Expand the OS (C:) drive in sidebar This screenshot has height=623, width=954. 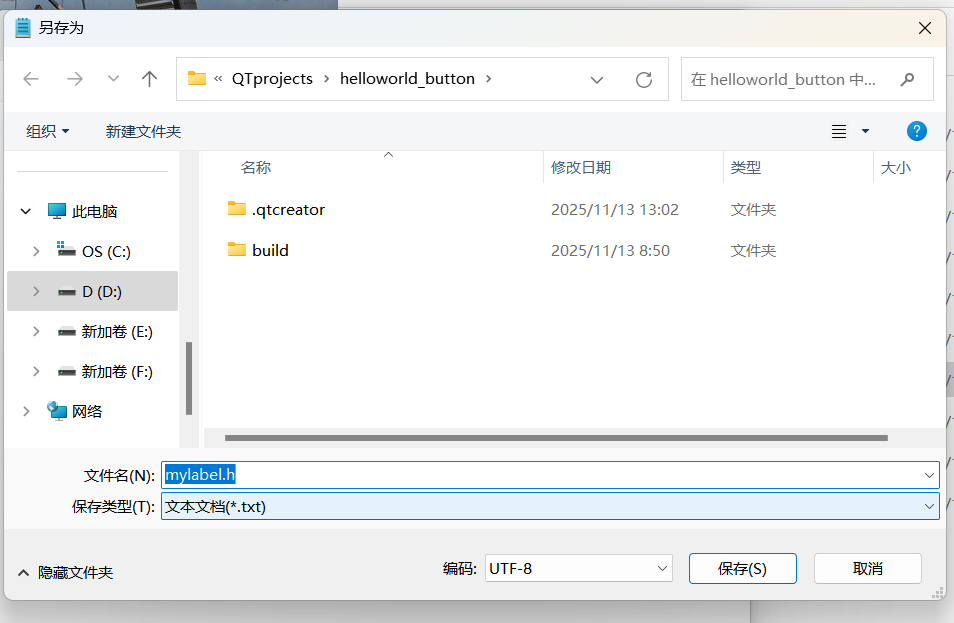click(x=37, y=251)
